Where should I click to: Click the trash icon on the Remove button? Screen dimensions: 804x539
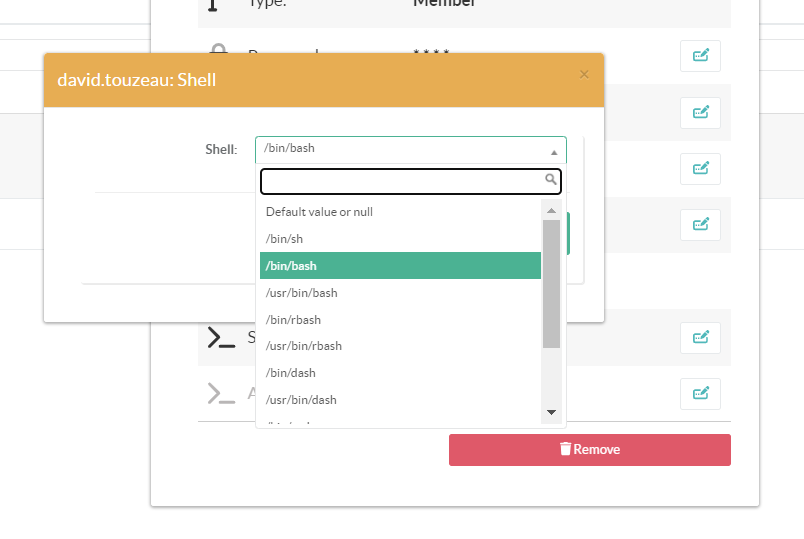(x=565, y=450)
